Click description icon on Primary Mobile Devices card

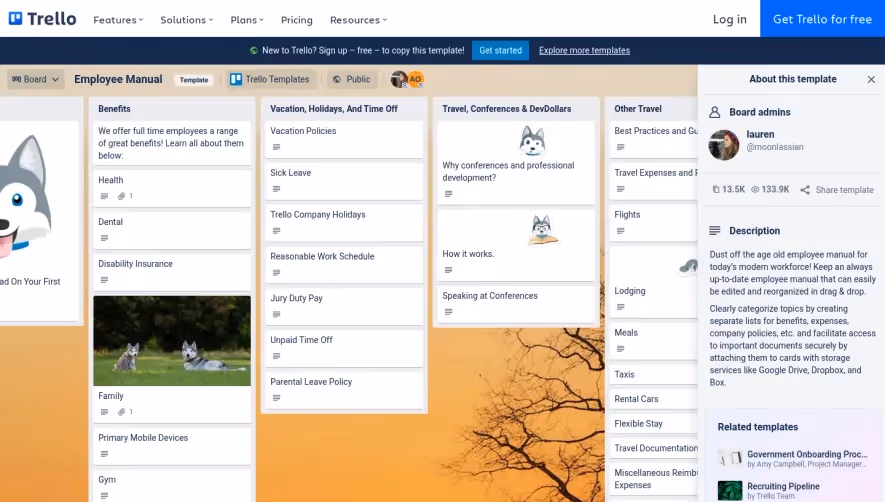click(x=104, y=454)
